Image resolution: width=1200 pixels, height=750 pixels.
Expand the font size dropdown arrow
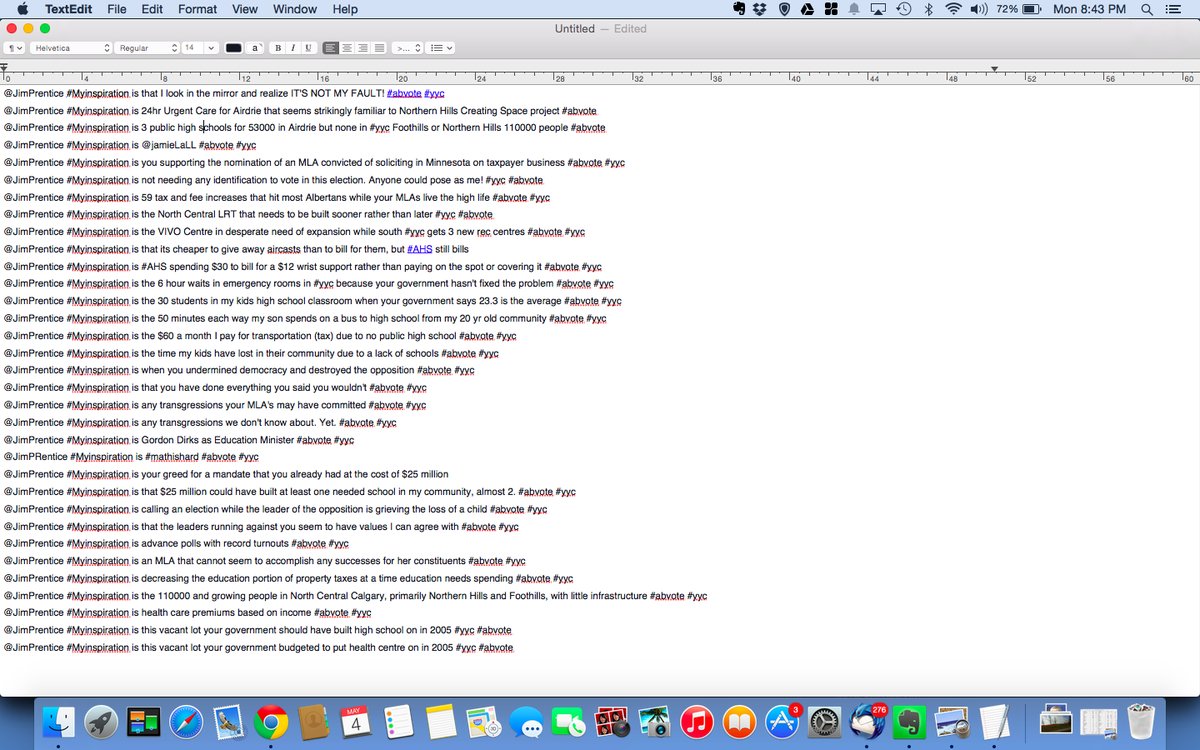click(x=211, y=48)
